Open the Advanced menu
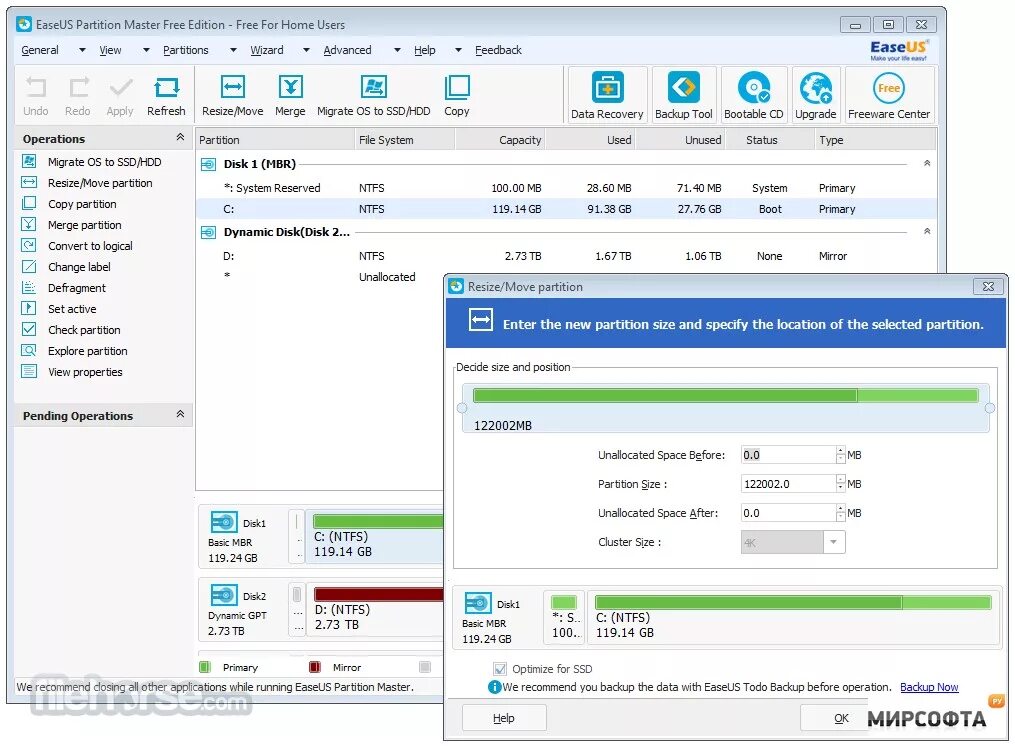 348,50
